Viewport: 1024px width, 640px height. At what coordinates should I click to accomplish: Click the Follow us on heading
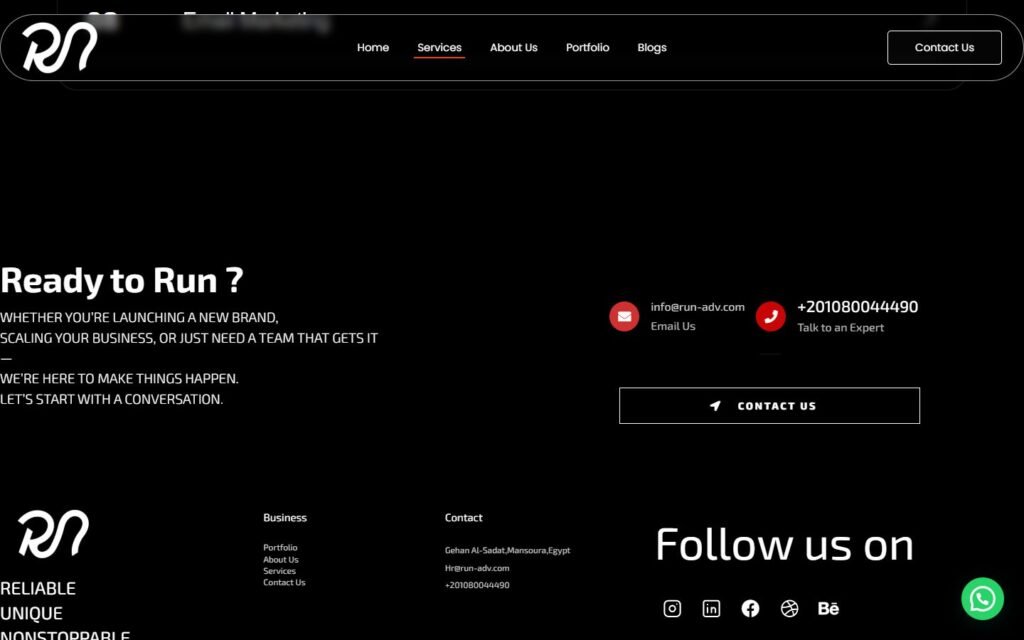pyautogui.click(x=784, y=545)
